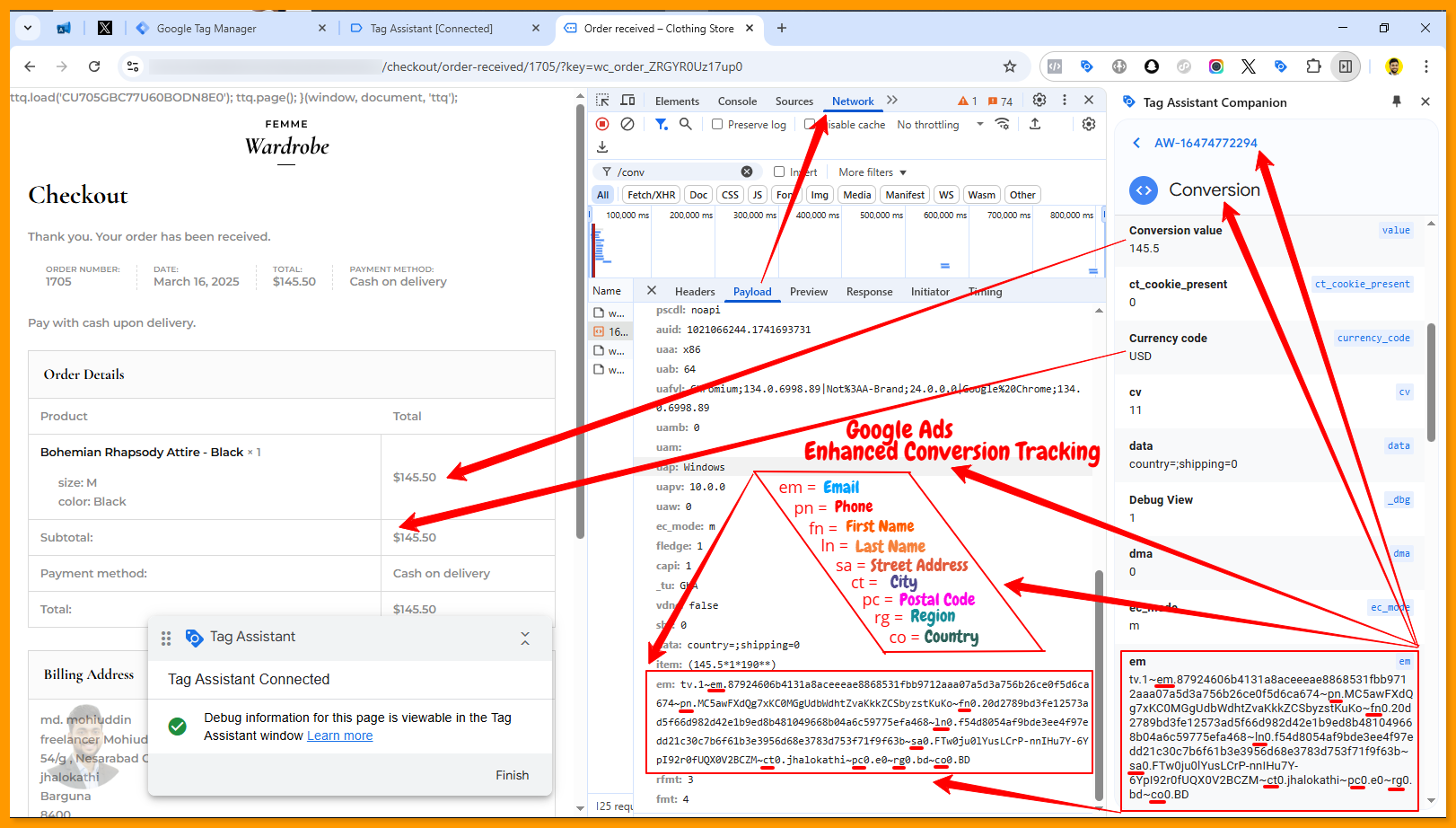Open network search magnifier icon
This screenshot has width=1456, height=828.
click(686, 124)
